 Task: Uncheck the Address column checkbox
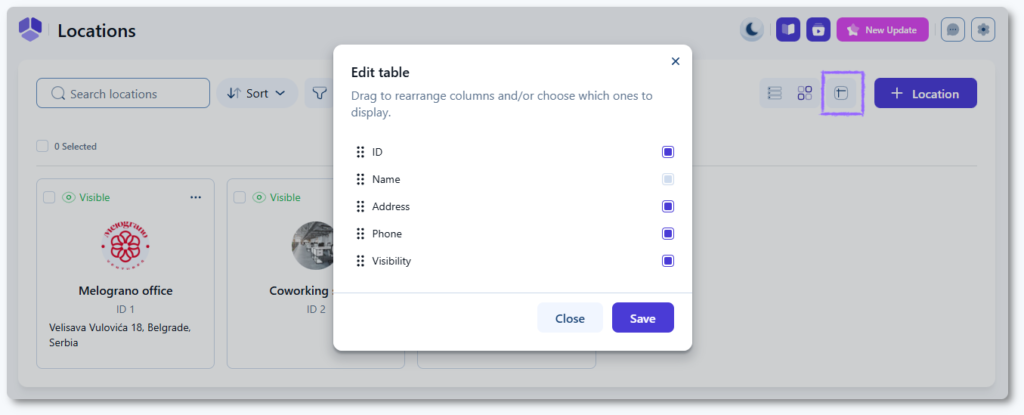pyautogui.click(x=668, y=207)
